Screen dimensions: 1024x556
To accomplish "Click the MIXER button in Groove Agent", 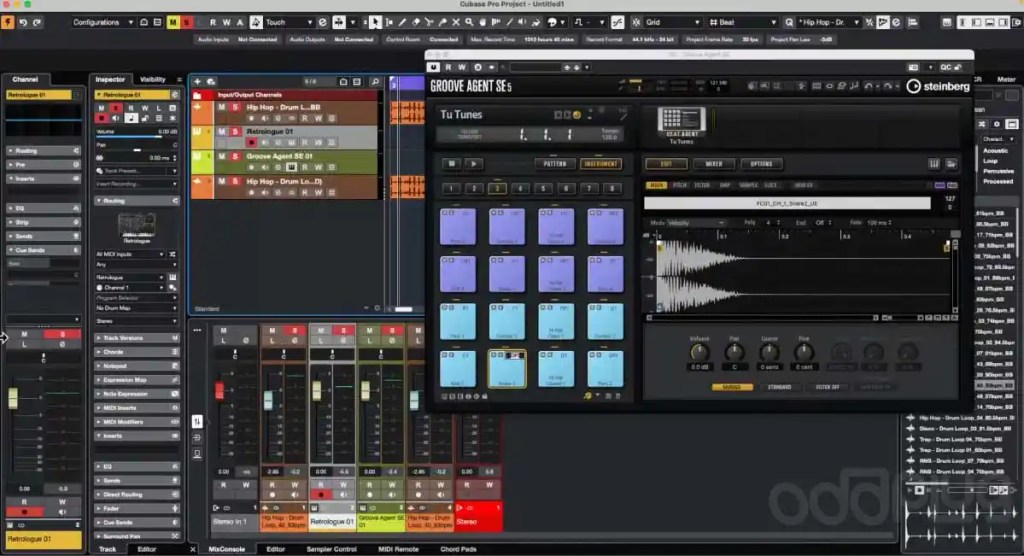I will pos(714,164).
